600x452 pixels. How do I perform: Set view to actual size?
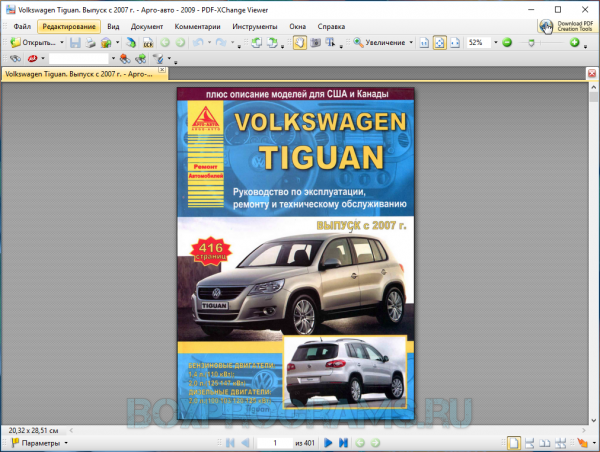click(x=424, y=42)
